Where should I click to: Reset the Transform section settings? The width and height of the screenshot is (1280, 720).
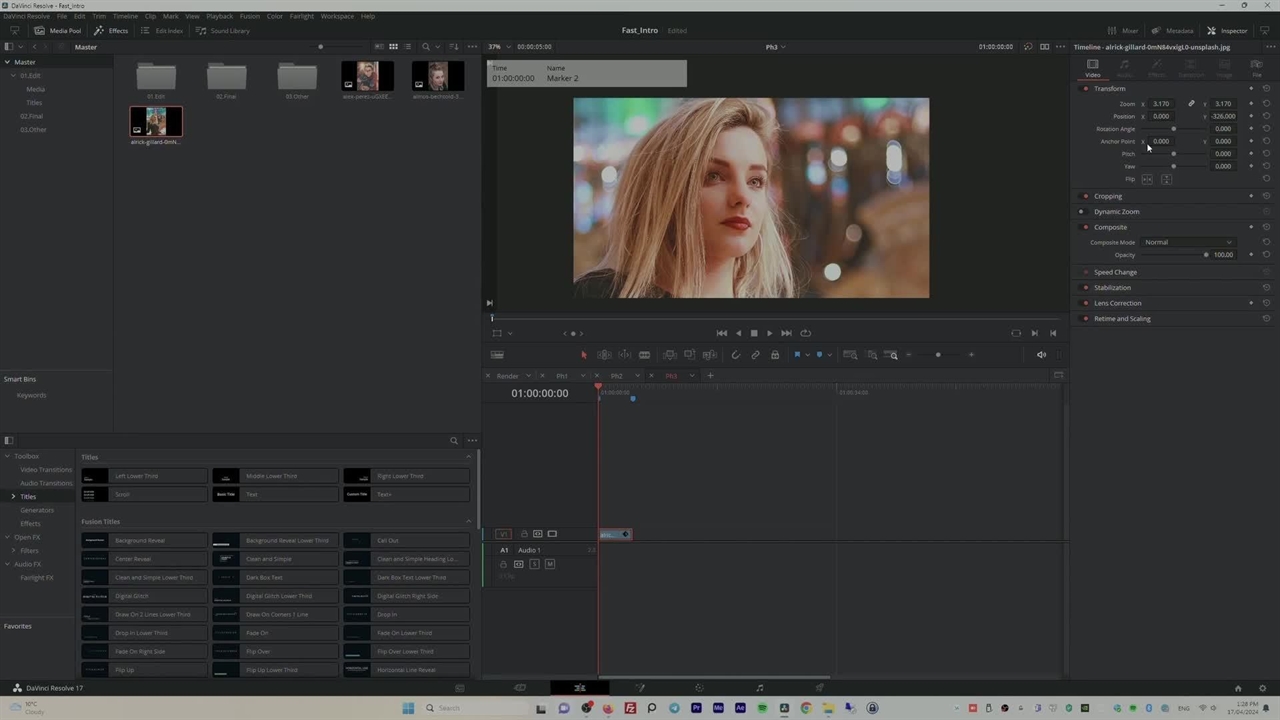click(x=1266, y=89)
